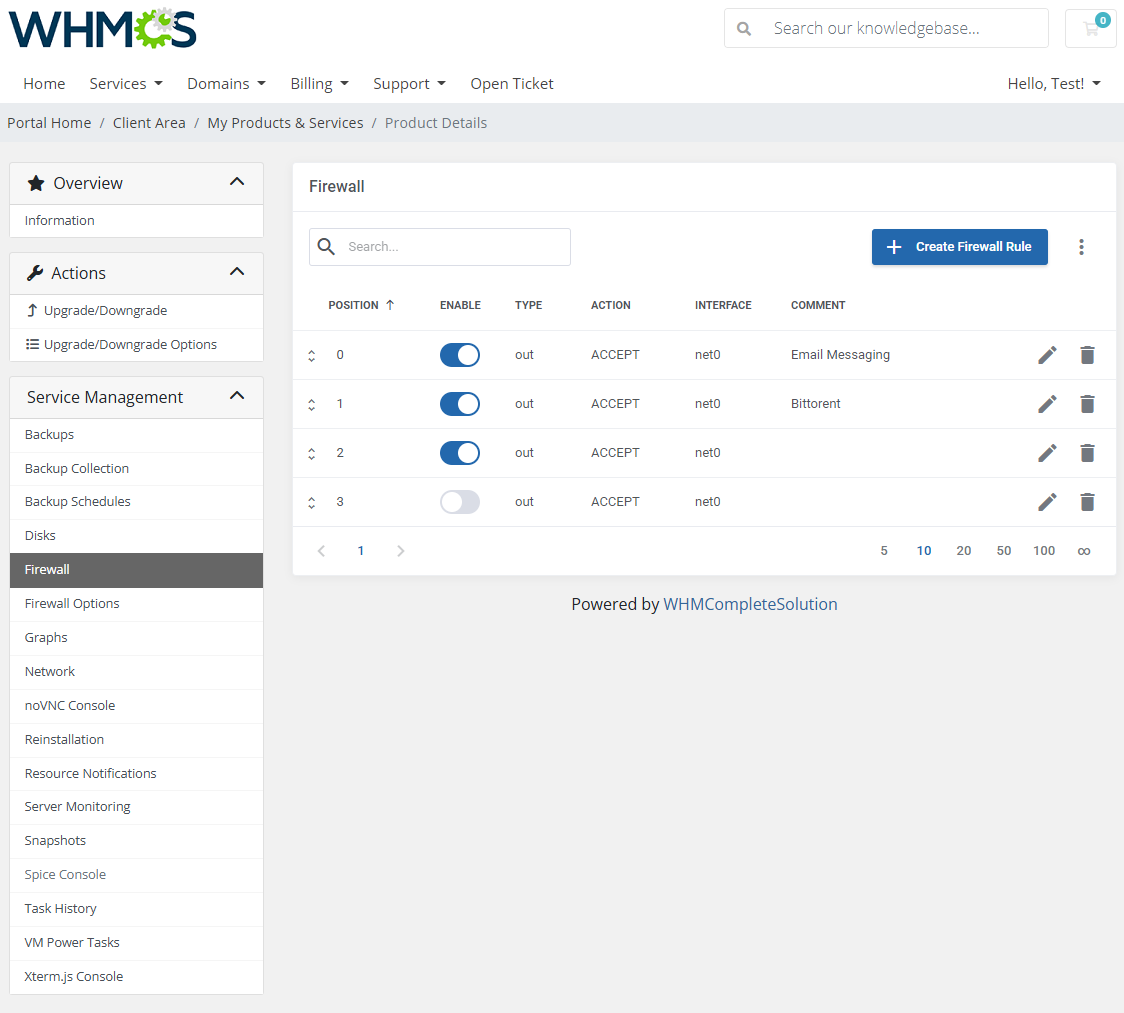
Task: Show 5 entries per page
Action: point(884,551)
